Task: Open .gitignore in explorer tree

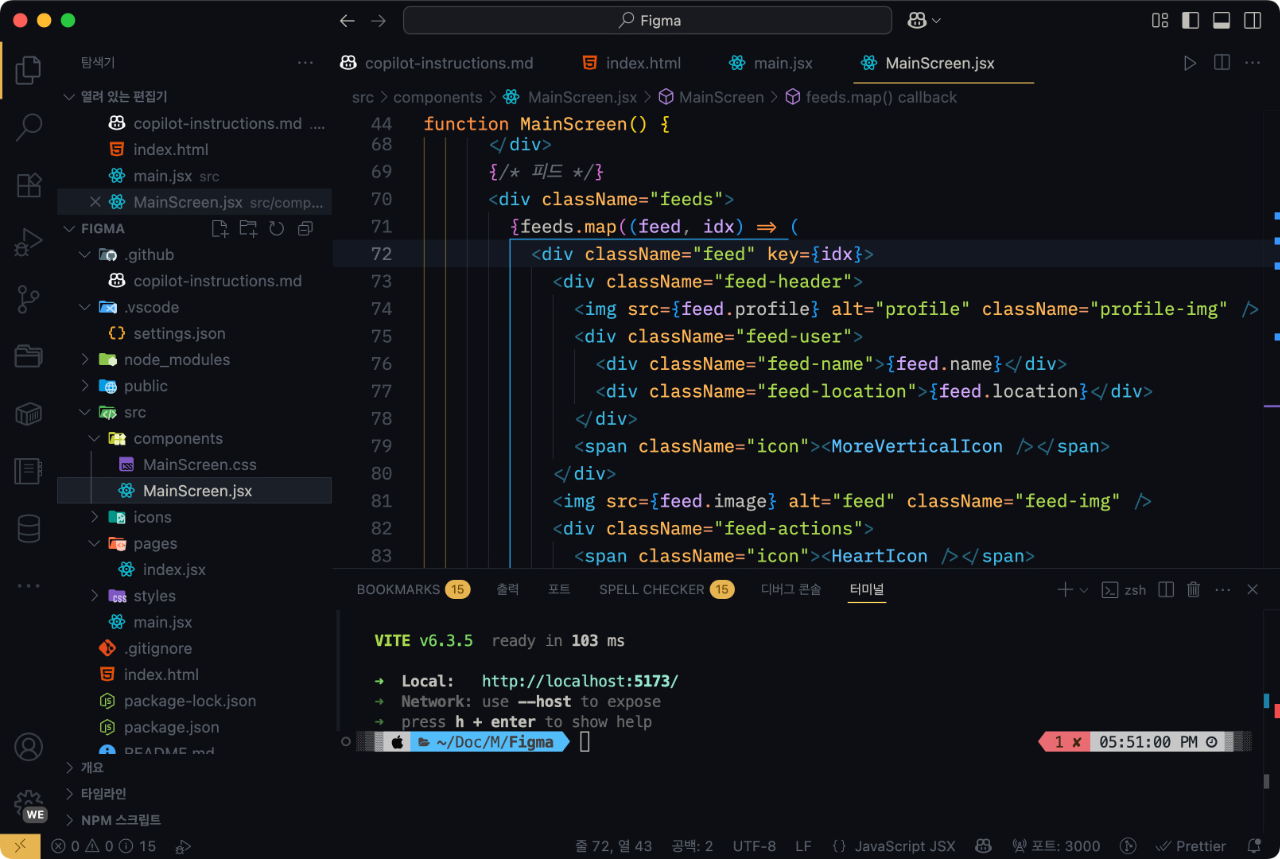Action: (x=157, y=648)
